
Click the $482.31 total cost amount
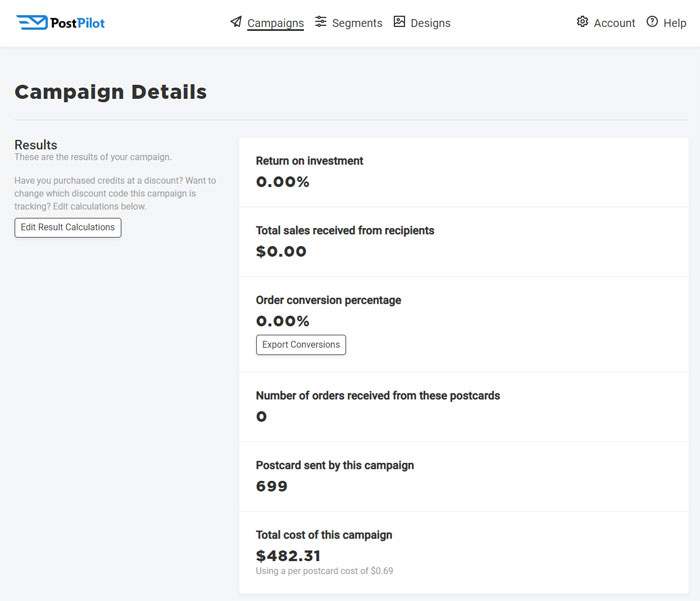click(288, 556)
